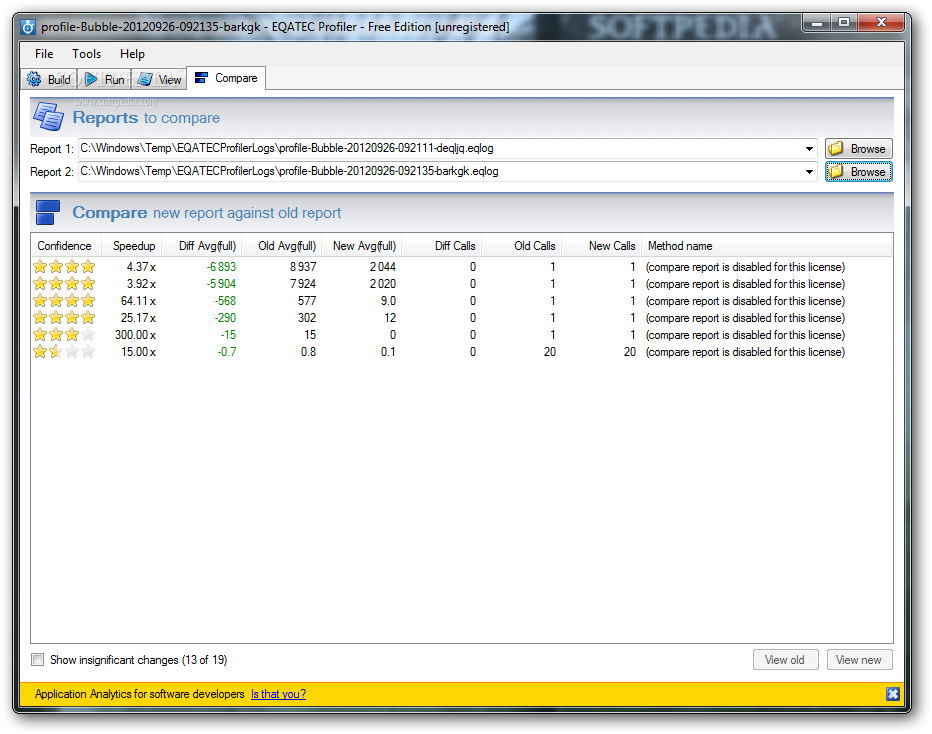
Task: Switch to the View tab
Action: pos(160,79)
